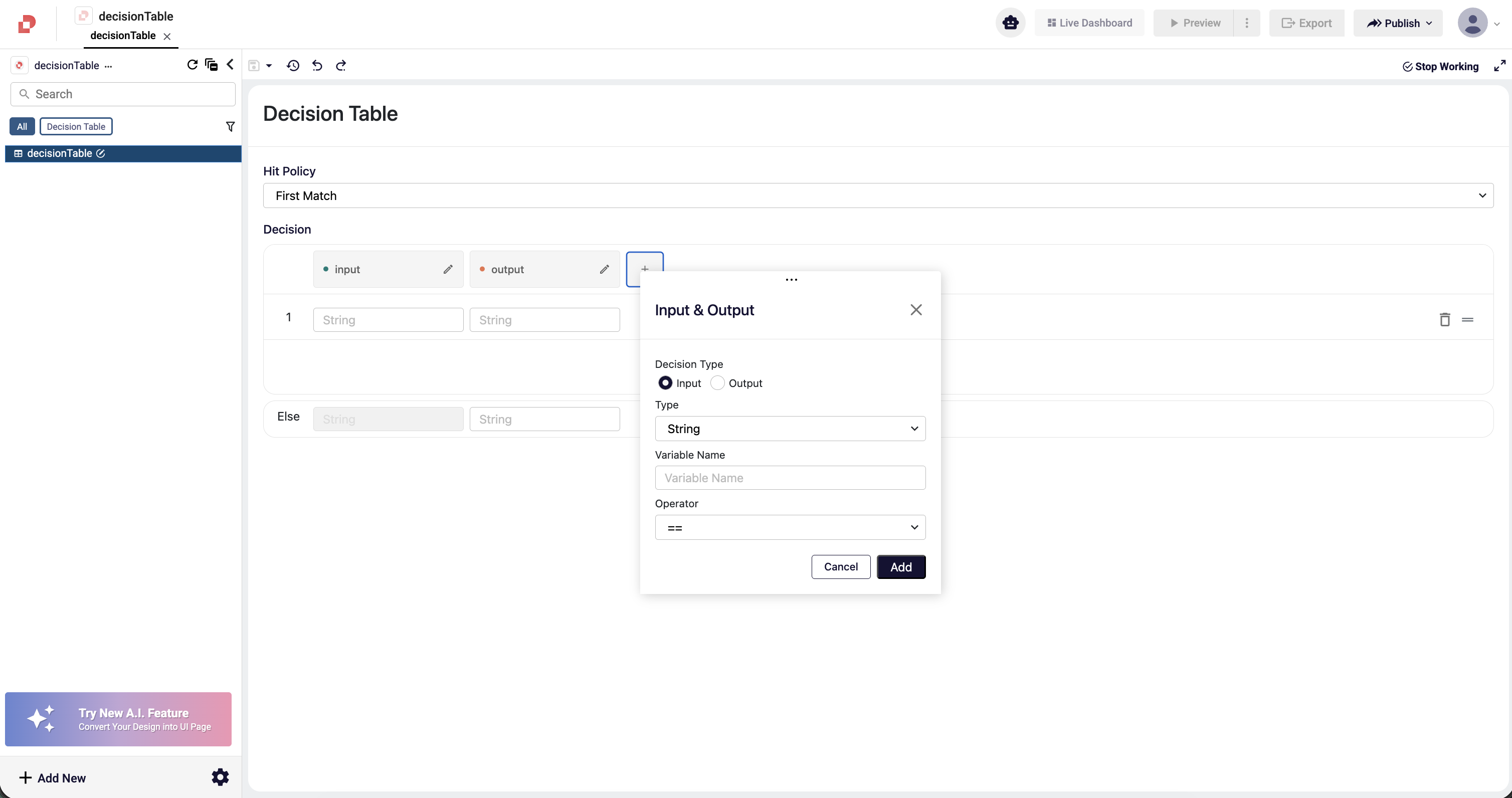
Task: Select the All filter tab
Action: [x=22, y=127]
